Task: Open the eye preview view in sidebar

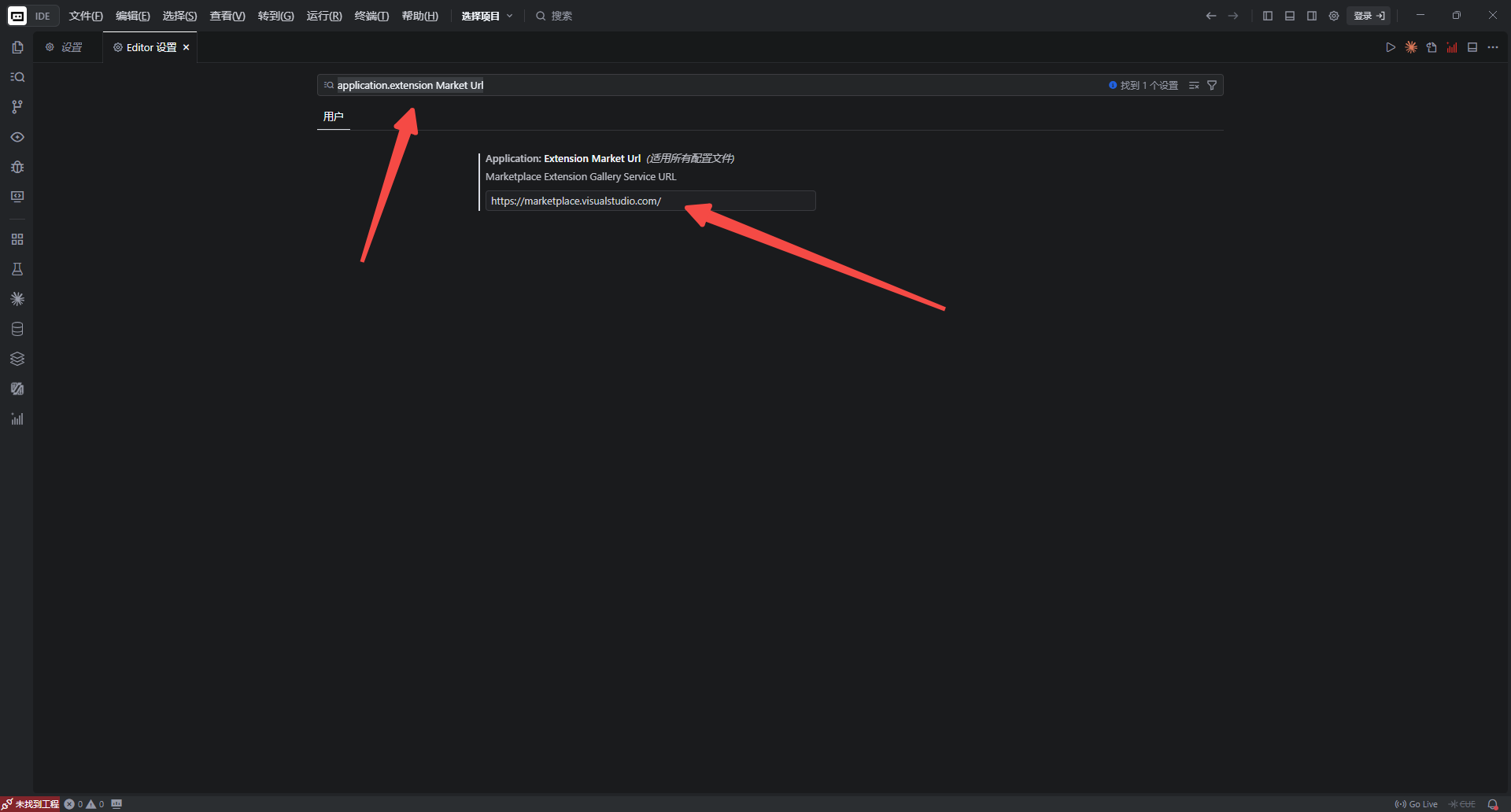Action: tap(17, 137)
